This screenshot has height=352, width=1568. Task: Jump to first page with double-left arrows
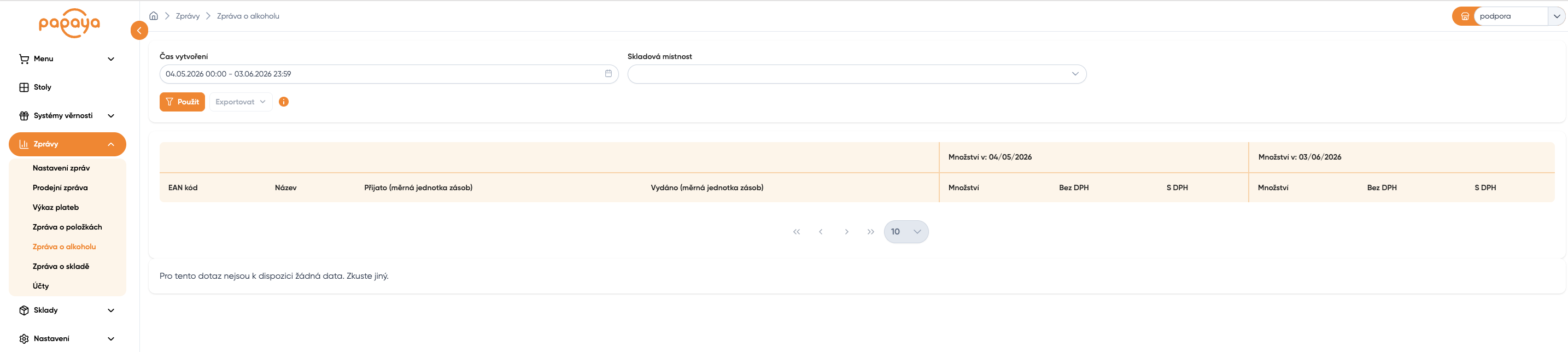tap(796, 231)
